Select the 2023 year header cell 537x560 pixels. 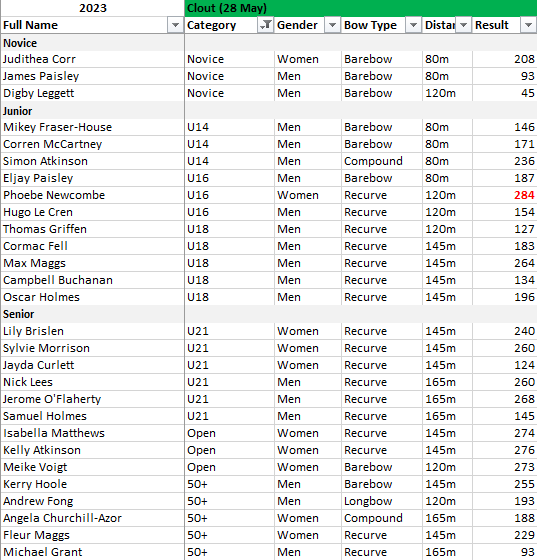click(92, 8)
